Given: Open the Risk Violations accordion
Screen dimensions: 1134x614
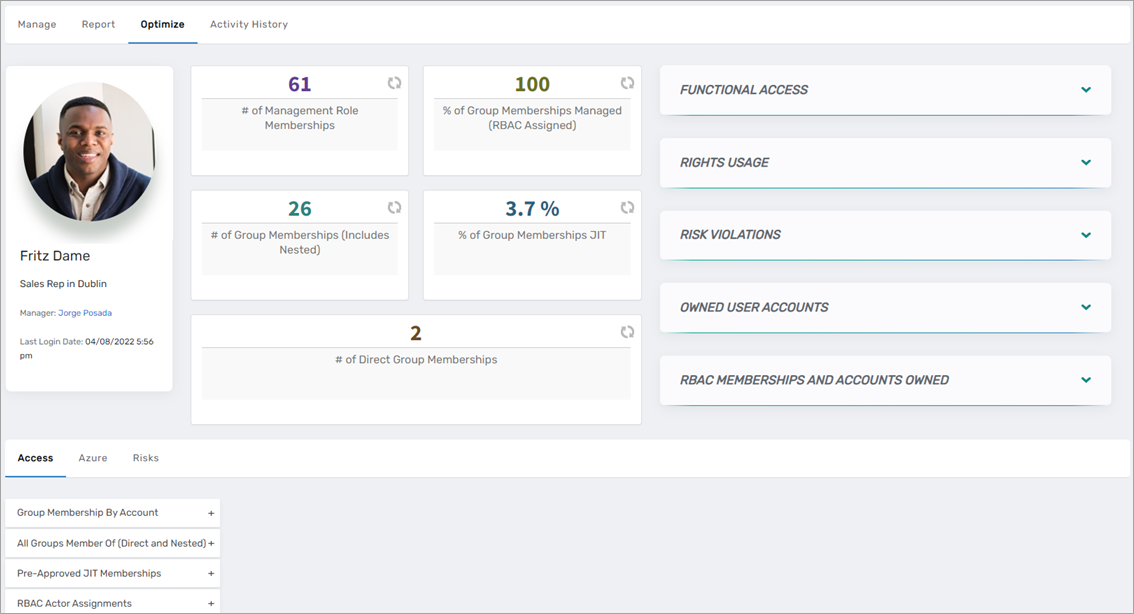Looking at the screenshot, I should tap(1085, 235).
